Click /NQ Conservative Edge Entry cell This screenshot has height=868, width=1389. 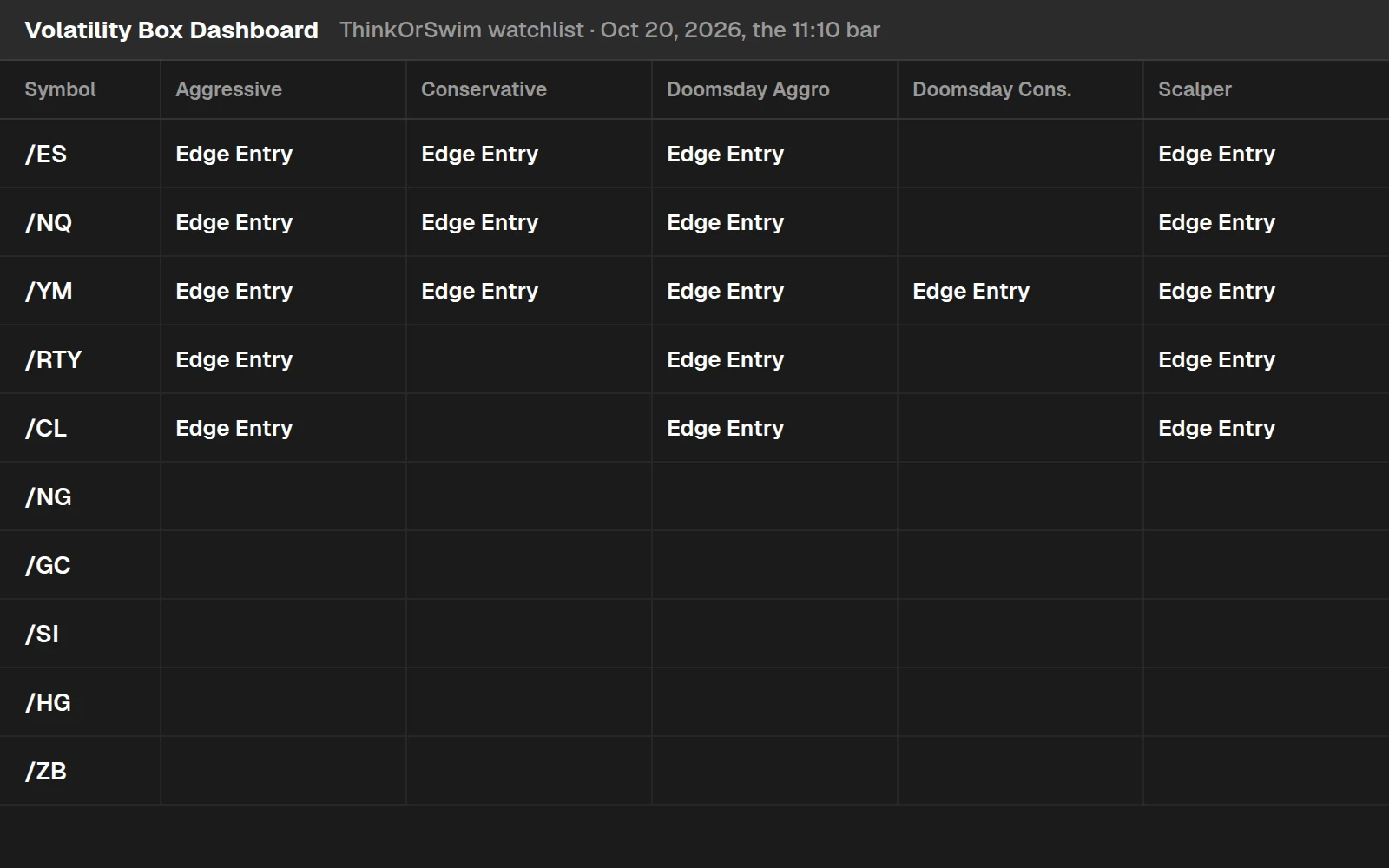529,222
